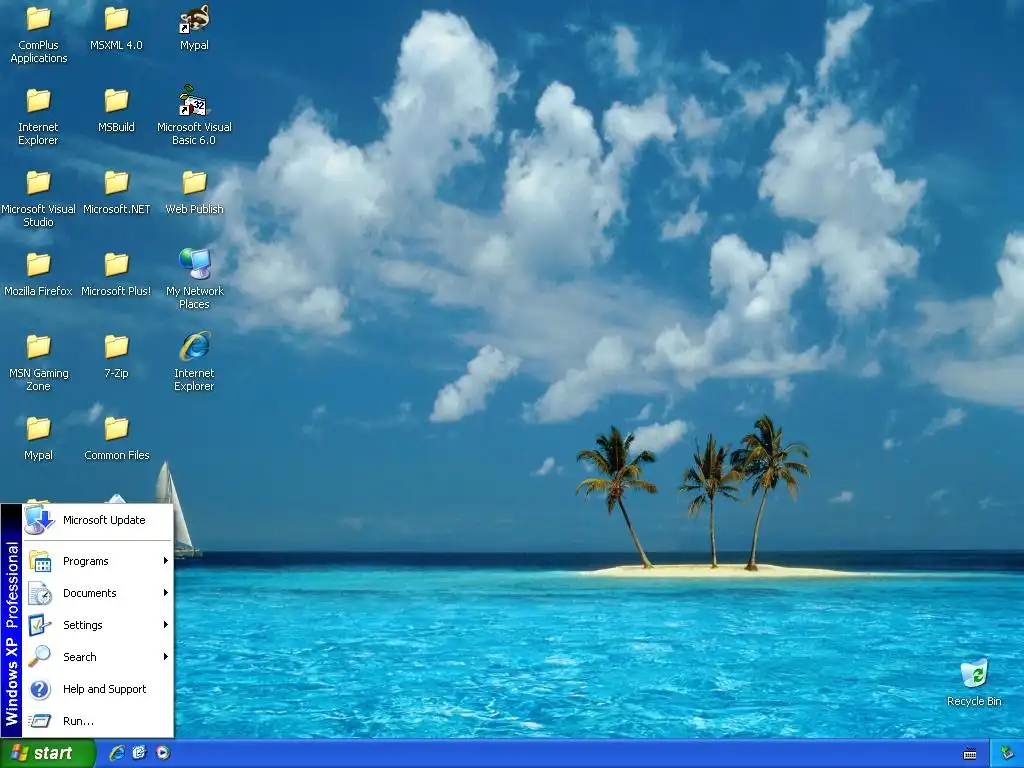Open Help and Support from start menu

click(98, 689)
